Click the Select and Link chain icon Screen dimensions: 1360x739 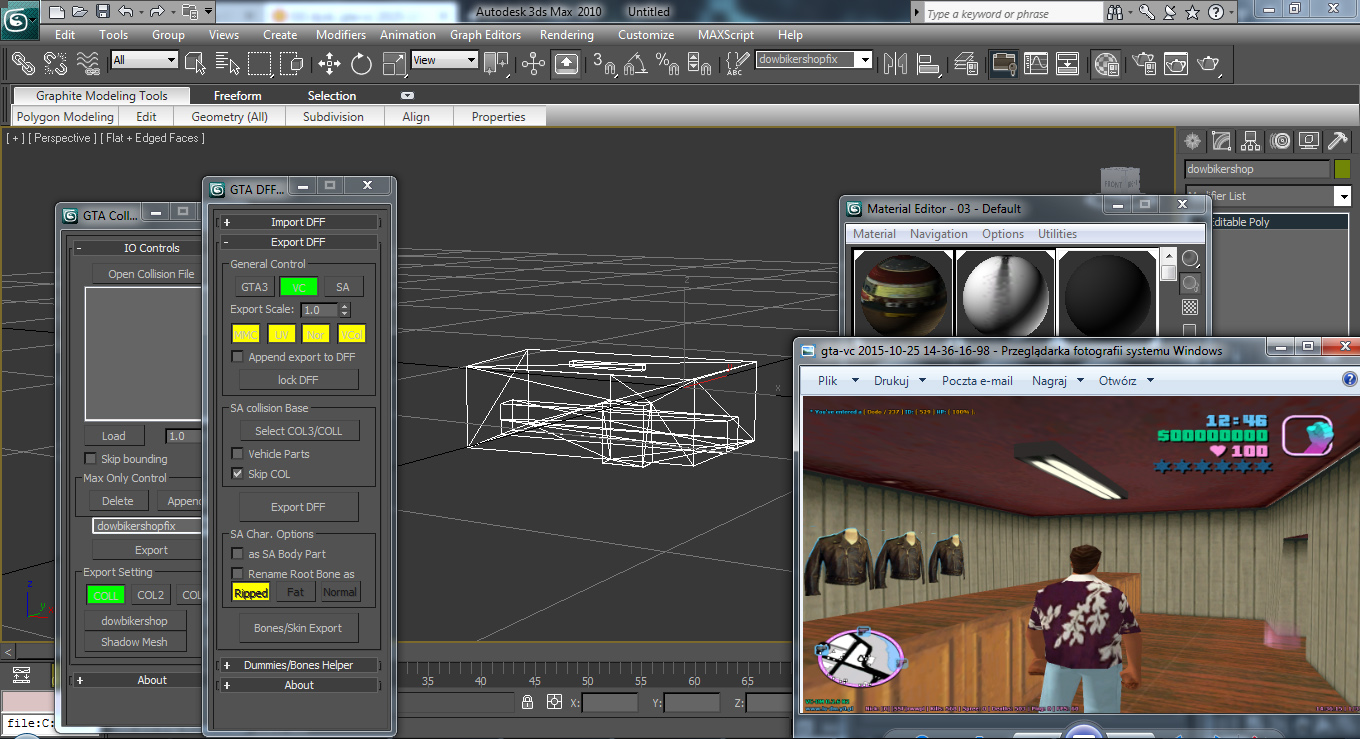click(x=22, y=64)
